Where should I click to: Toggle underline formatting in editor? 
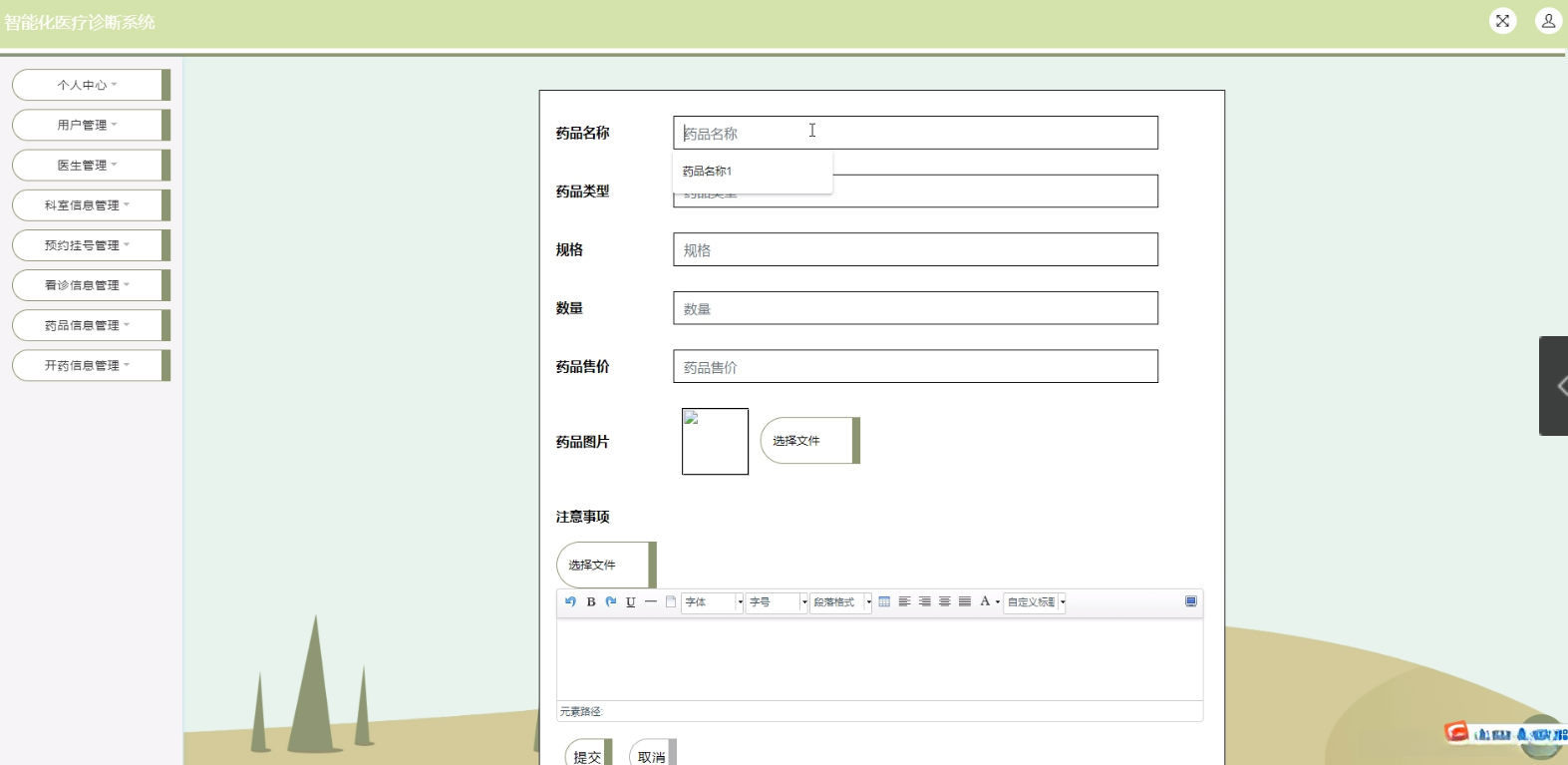[x=631, y=601]
